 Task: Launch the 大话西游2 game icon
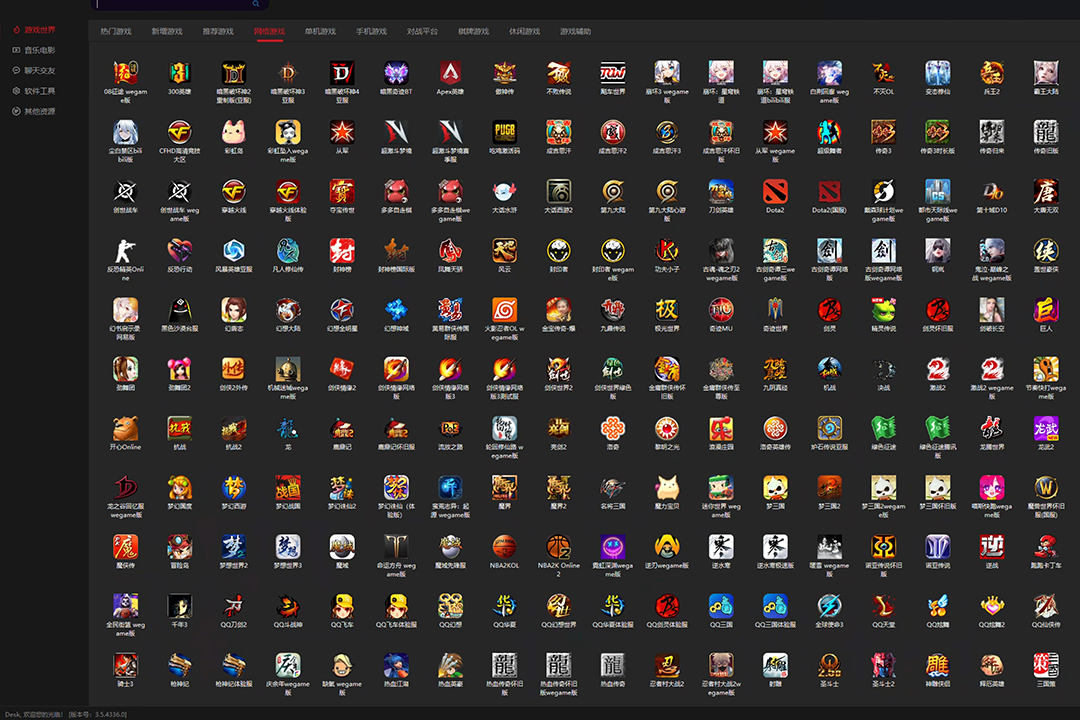559,191
